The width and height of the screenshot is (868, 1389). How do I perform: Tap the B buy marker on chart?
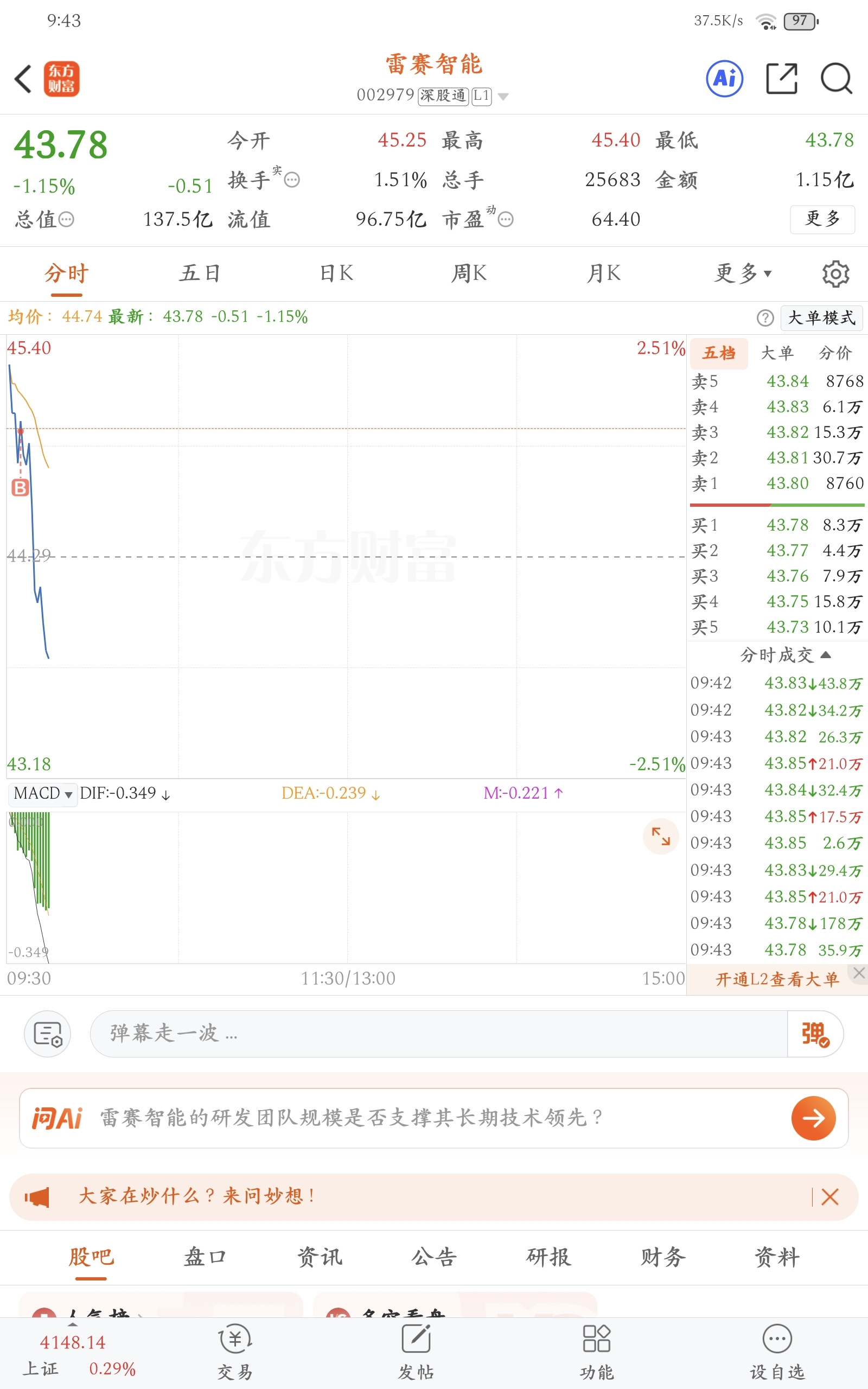click(x=20, y=487)
